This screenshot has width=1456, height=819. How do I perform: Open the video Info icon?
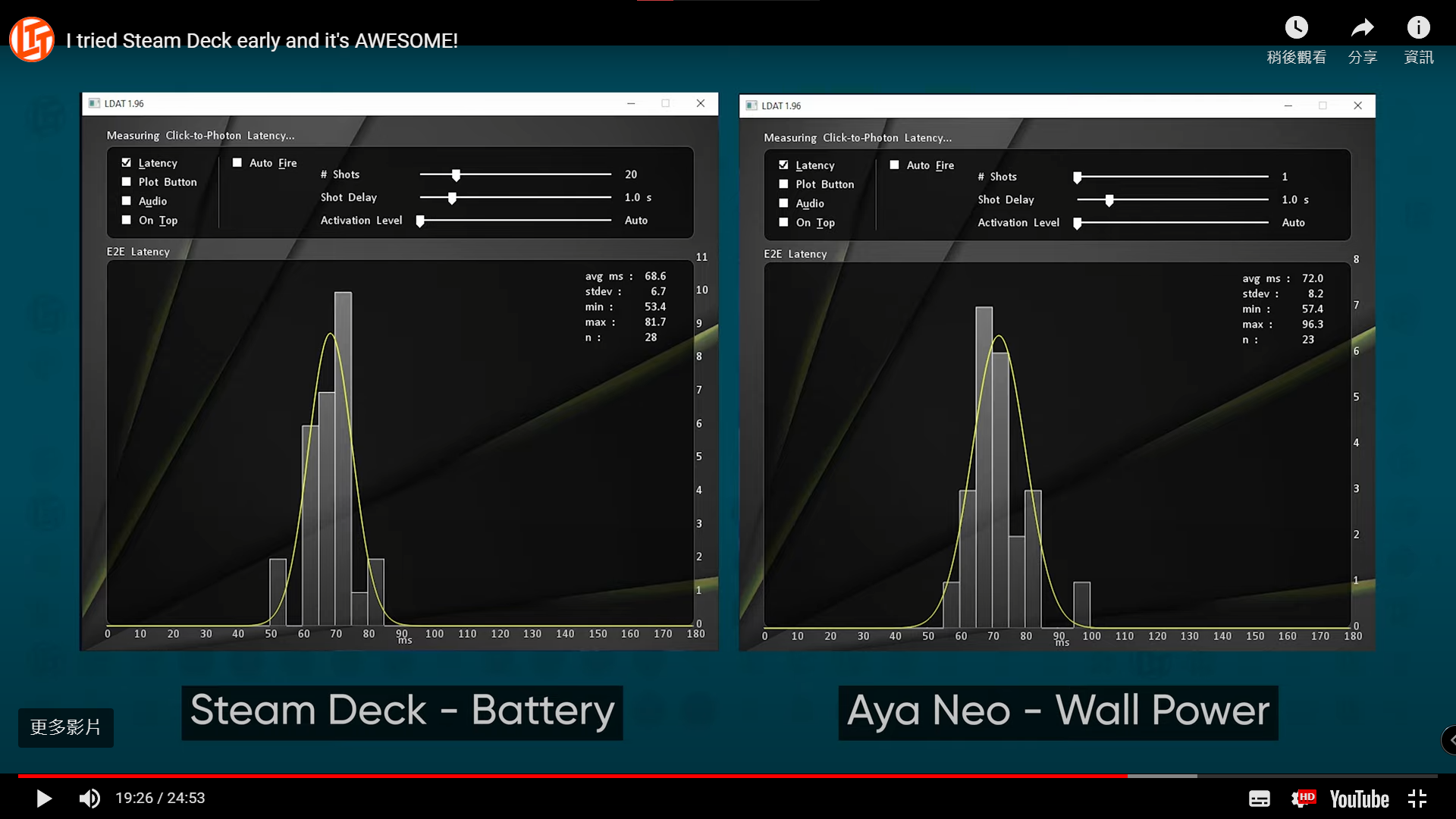[1418, 28]
